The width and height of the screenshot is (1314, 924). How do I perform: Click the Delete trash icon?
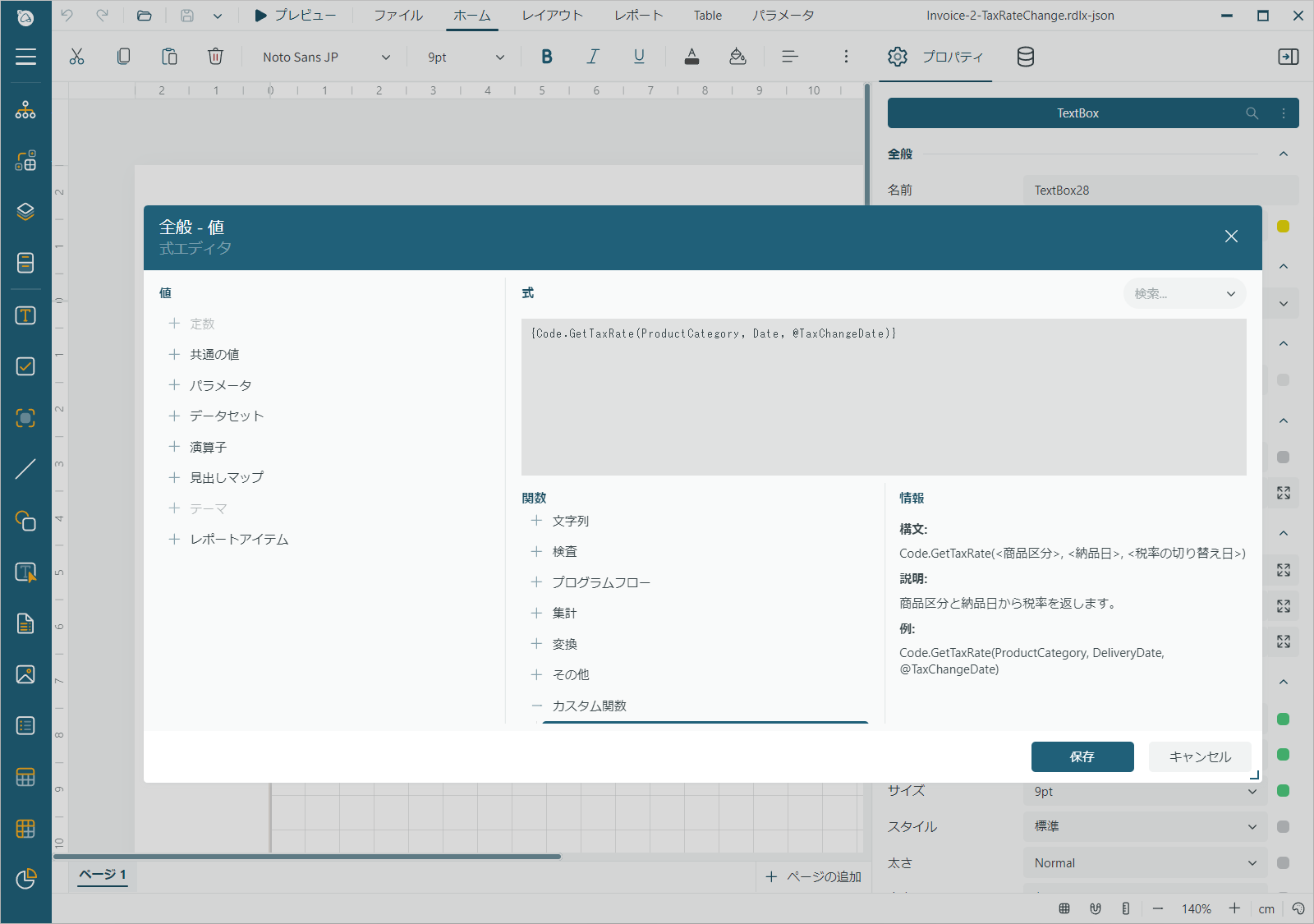215,57
